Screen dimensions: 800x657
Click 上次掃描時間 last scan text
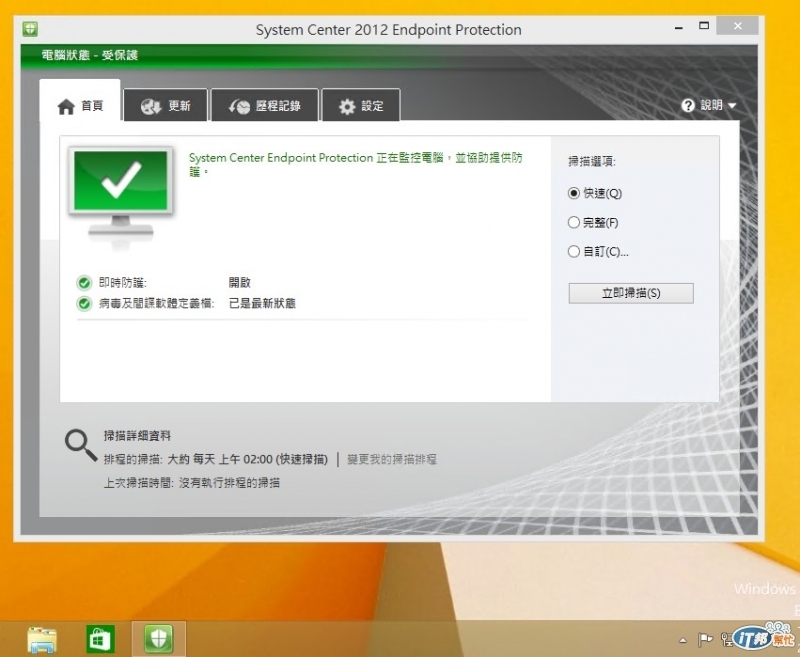click(191, 483)
